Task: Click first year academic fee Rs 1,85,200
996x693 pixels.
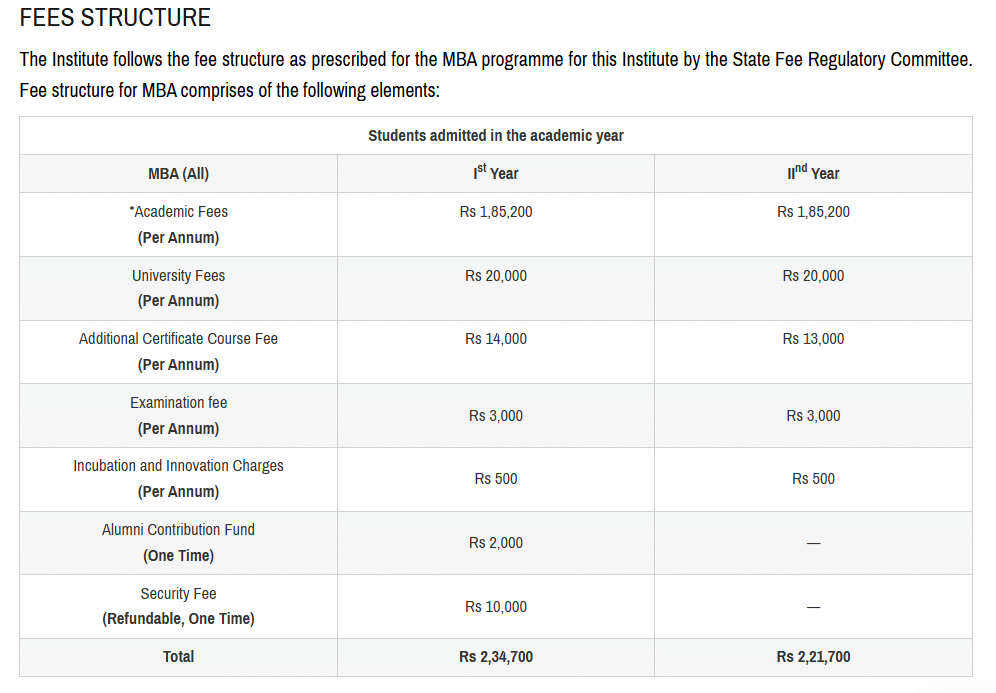Action: 495,212
